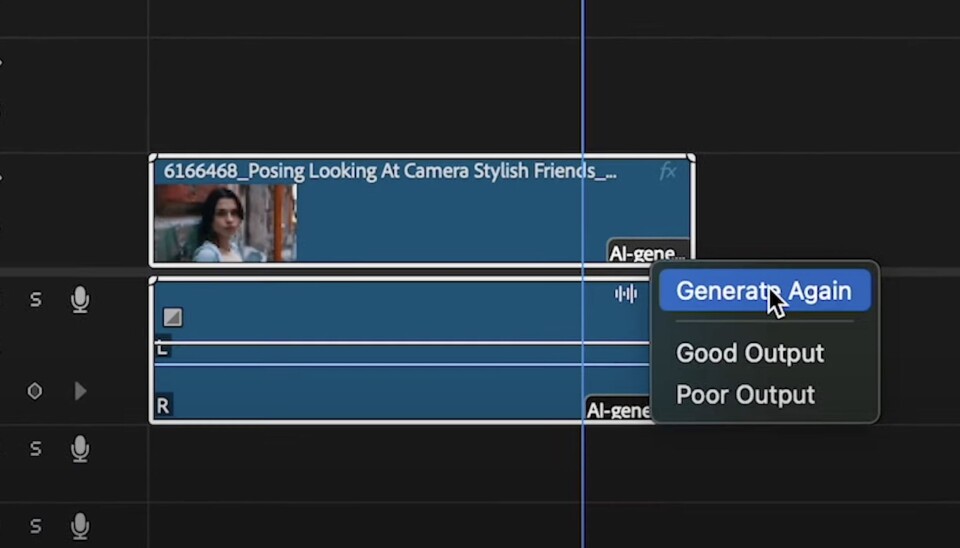Choose Good Output in the context menu
960x548 pixels.
[x=749, y=353]
